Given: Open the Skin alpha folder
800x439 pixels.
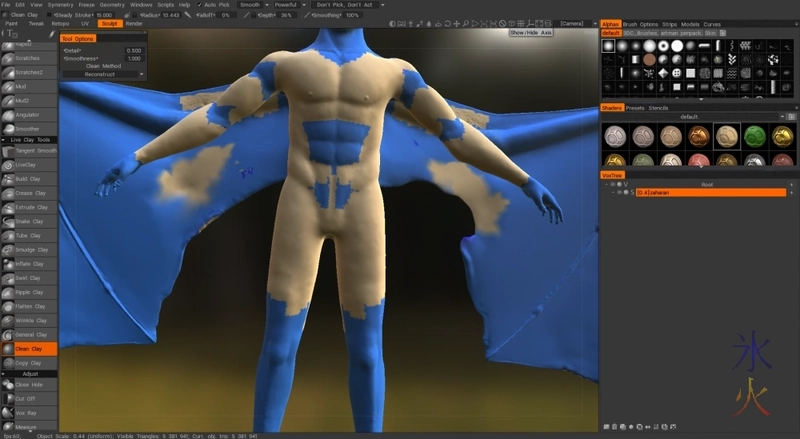Looking at the screenshot, I should click(x=710, y=33).
